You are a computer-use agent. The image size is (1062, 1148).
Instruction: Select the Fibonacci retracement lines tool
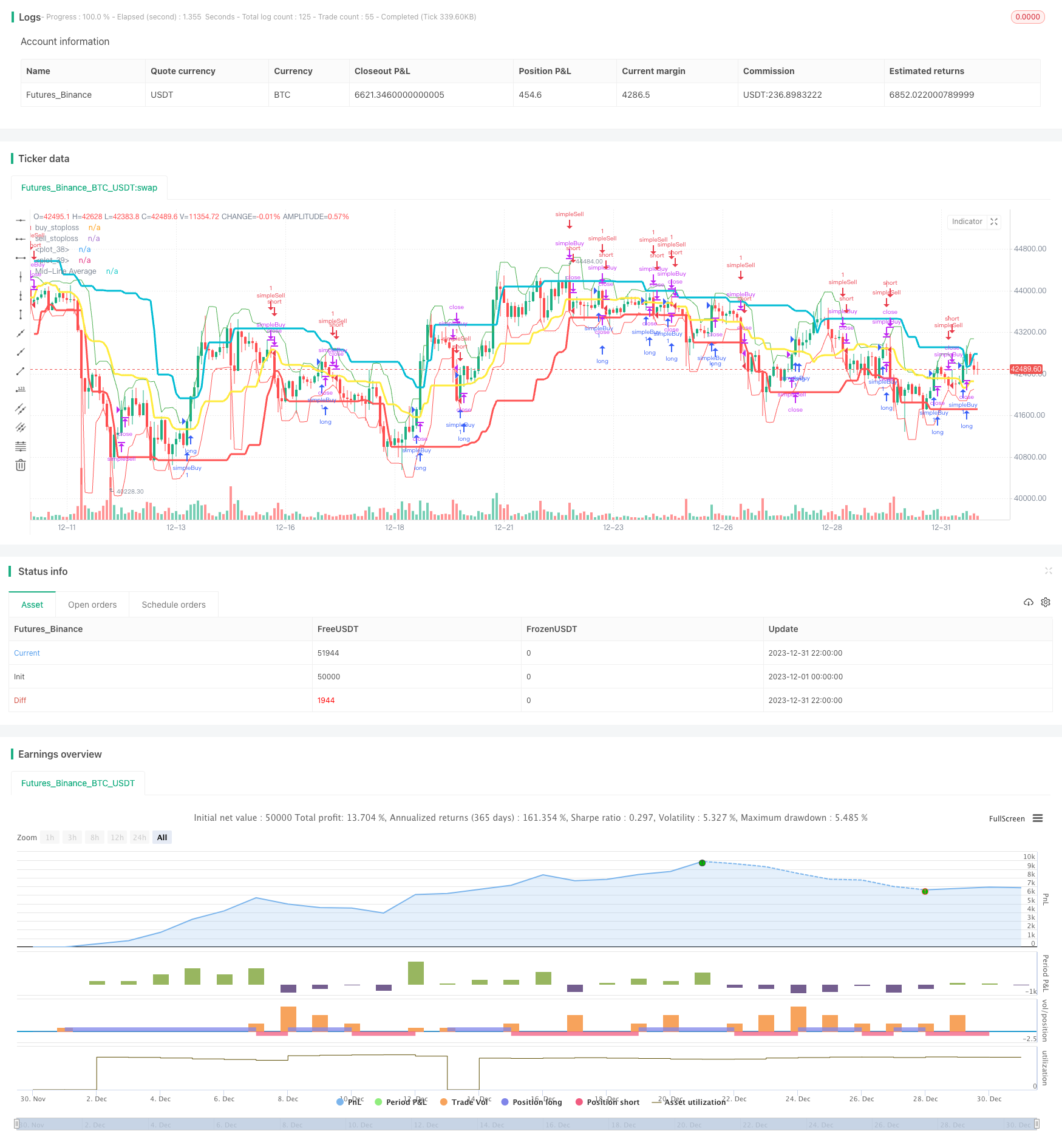click(x=21, y=447)
